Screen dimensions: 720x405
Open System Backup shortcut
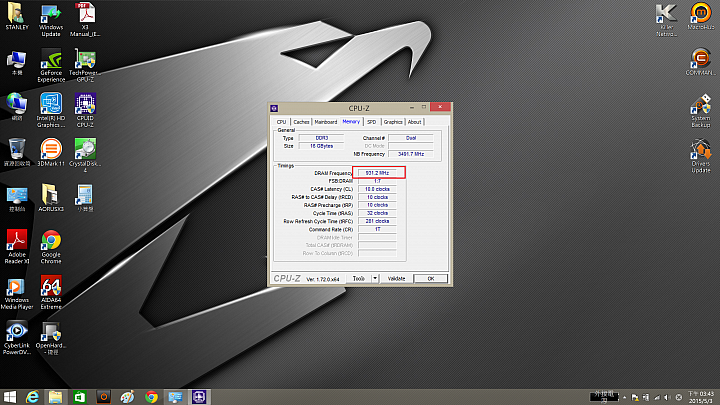701,111
